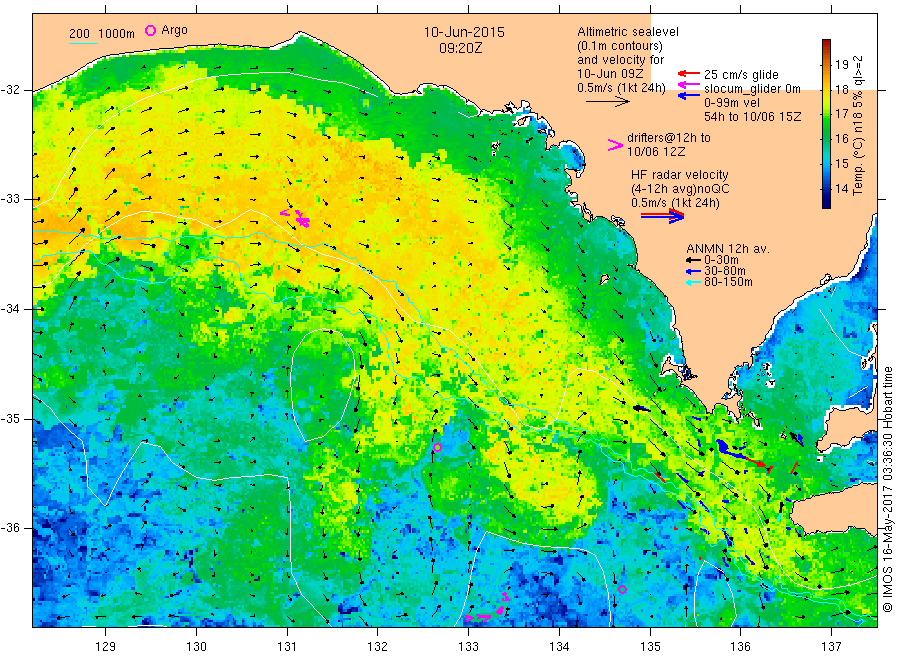The image size is (900, 660).
Task: Click the longitude axis label 129
Action: pyautogui.click(x=106, y=647)
